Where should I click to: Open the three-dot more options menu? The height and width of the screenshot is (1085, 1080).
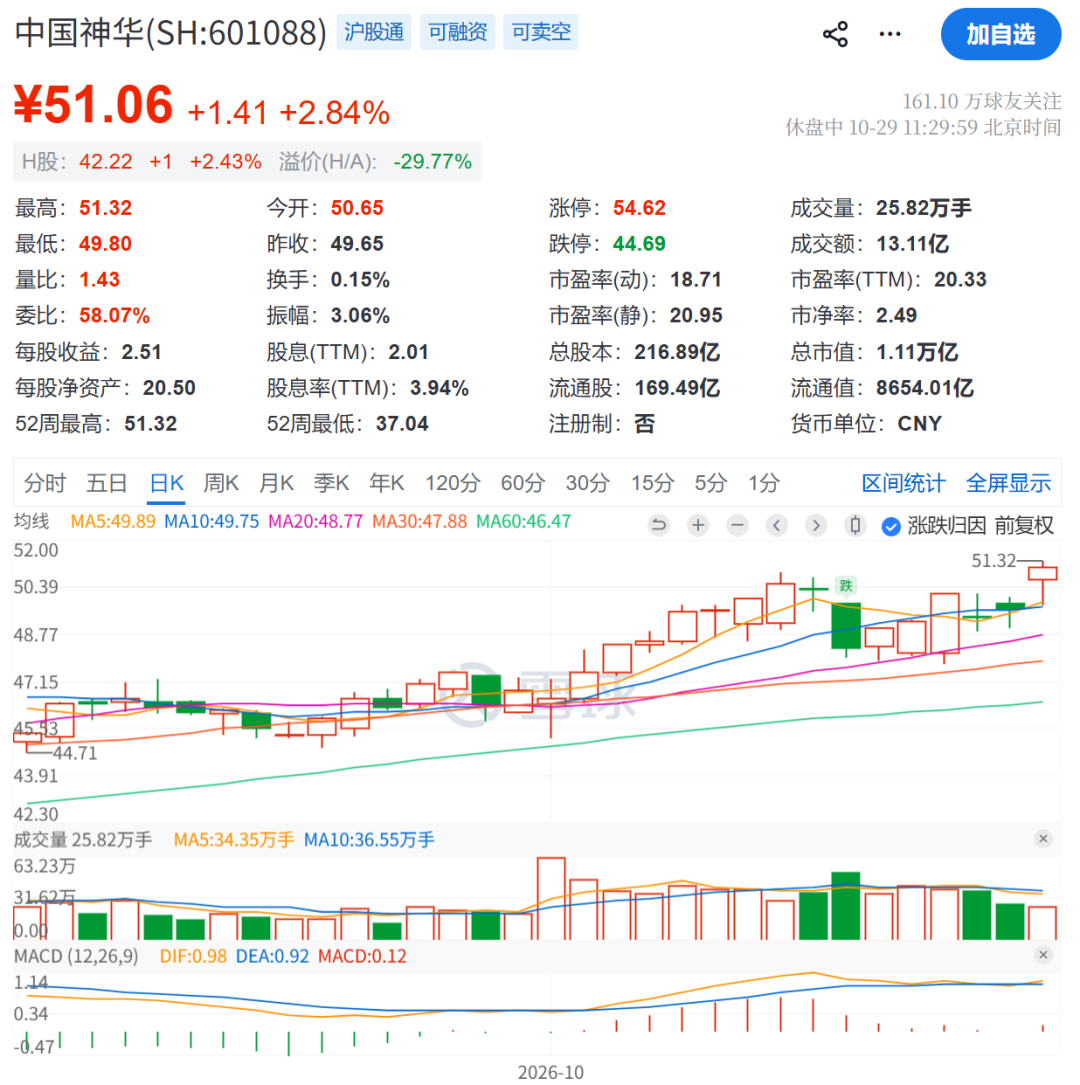890,34
